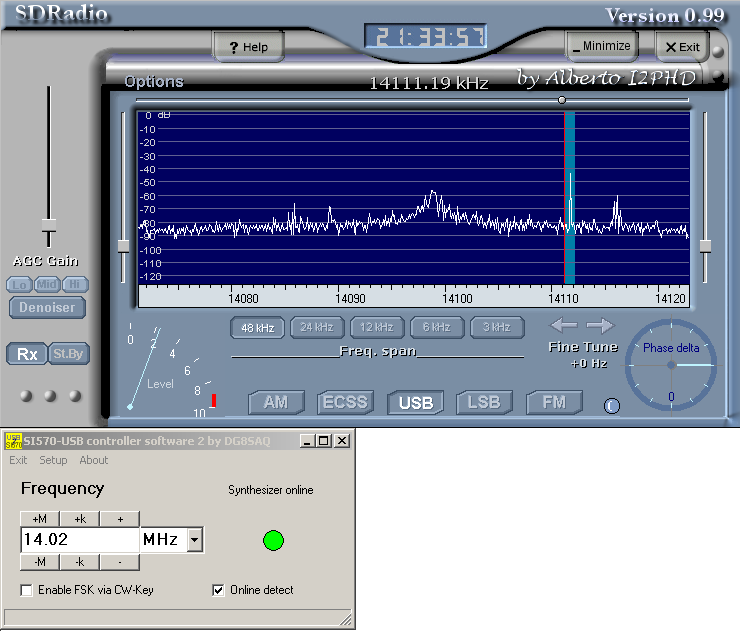Close the SI570 controller window
The width and height of the screenshot is (740, 631).
pos(342,441)
